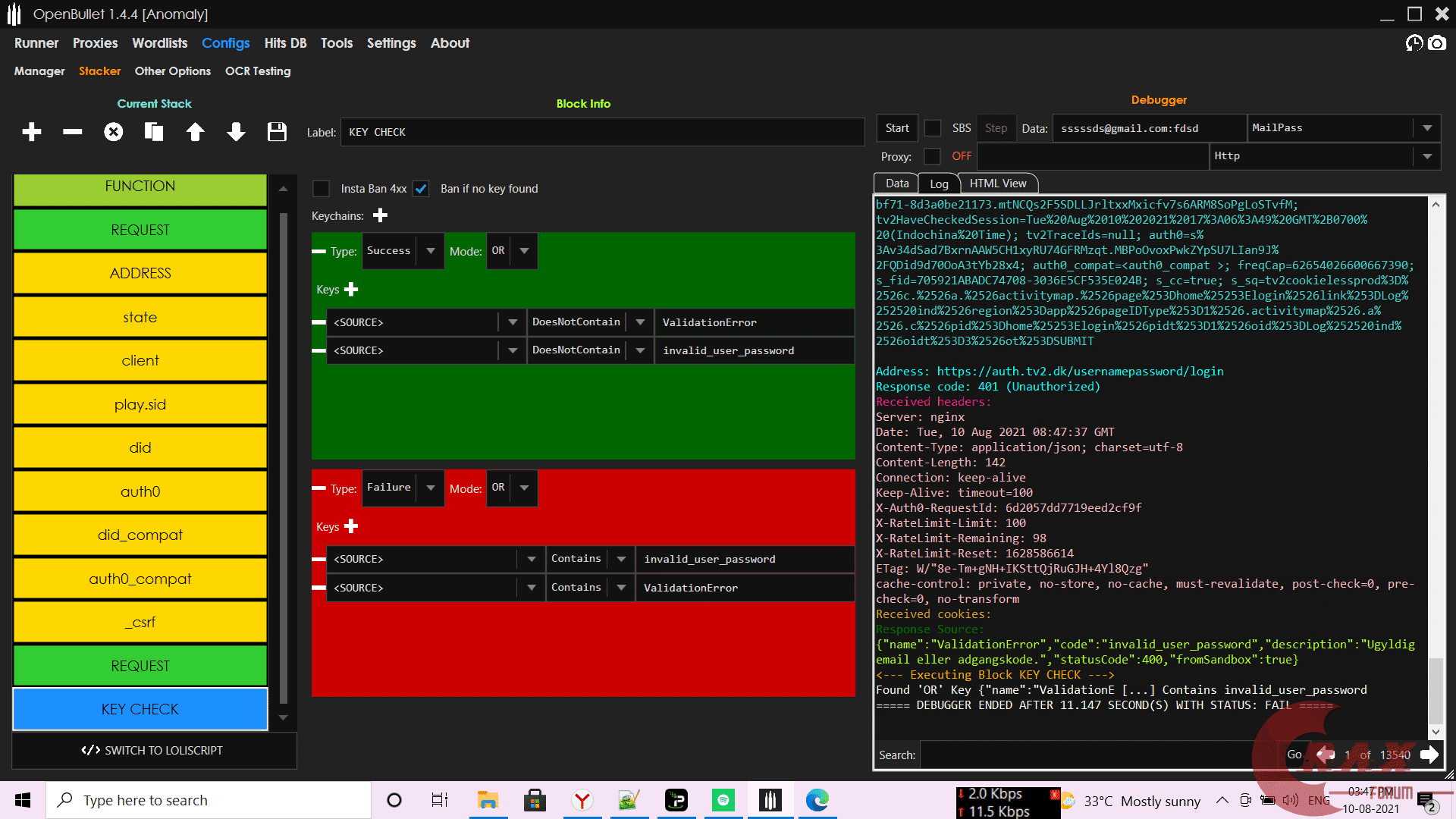This screenshot has height=819, width=1456.
Task: Switch to LoliScript view
Action: pyautogui.click(x=155, y=750)
